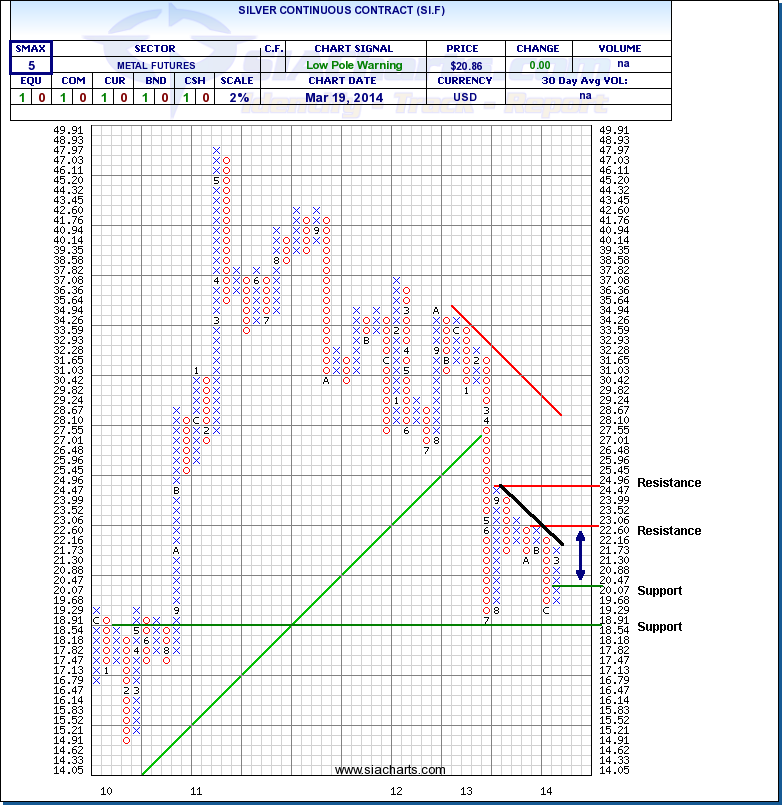The image size is (783, 807).
Task: Click the red descending trend line
Action: tap(507, 360)
